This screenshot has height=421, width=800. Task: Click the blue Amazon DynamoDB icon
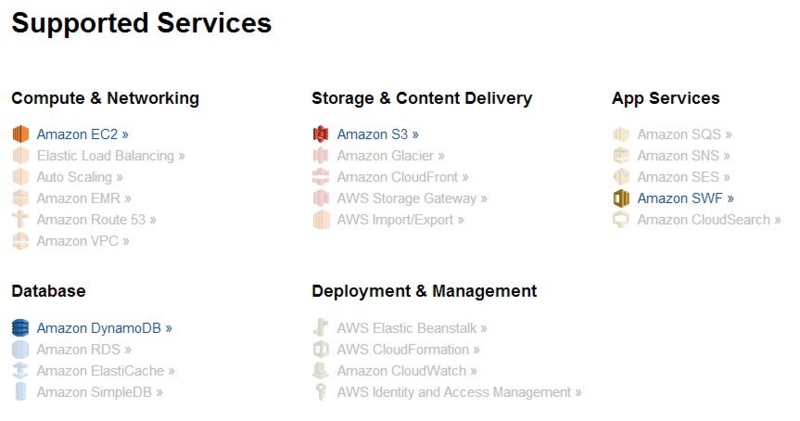pos(20,328)
